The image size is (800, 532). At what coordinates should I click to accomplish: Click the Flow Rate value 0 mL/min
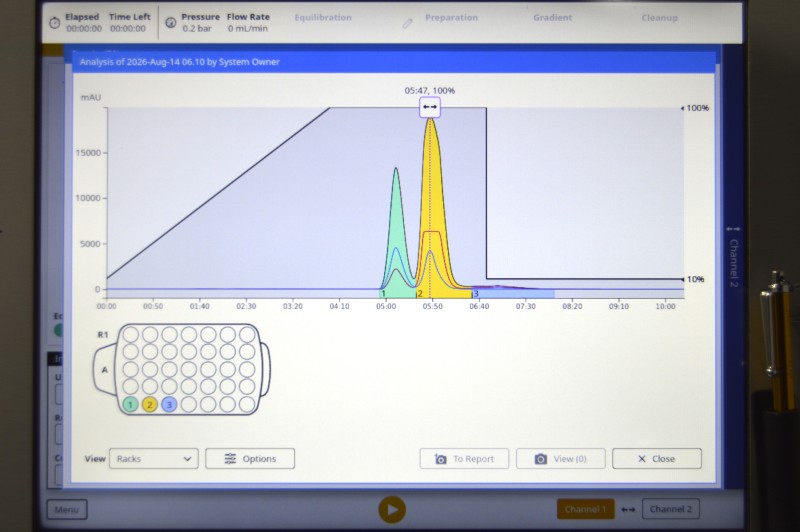pyautogui.click(x=247, y=29)
